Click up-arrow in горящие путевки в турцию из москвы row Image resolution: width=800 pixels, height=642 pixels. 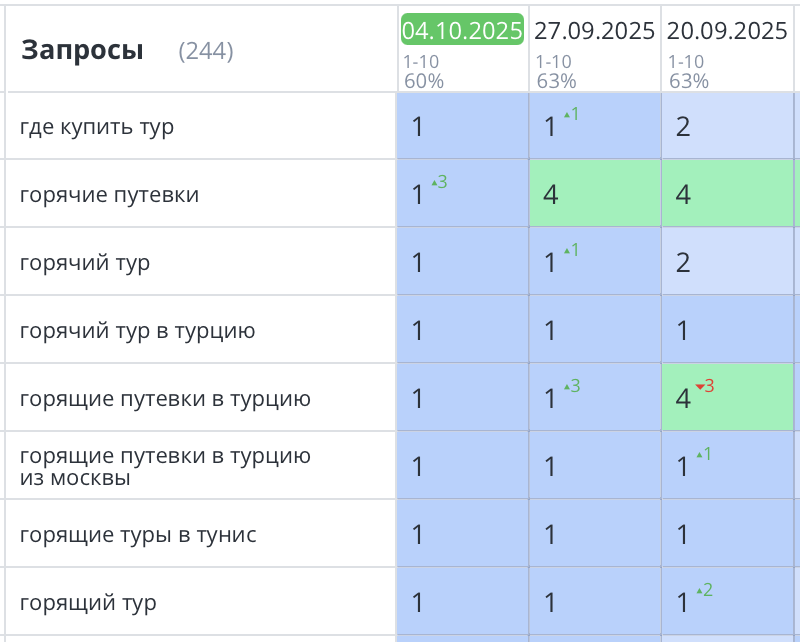coord(698,454)
